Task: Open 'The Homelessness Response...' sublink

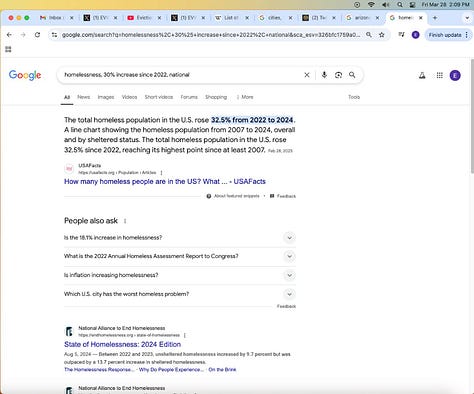Action: click(x=99, y=370)
